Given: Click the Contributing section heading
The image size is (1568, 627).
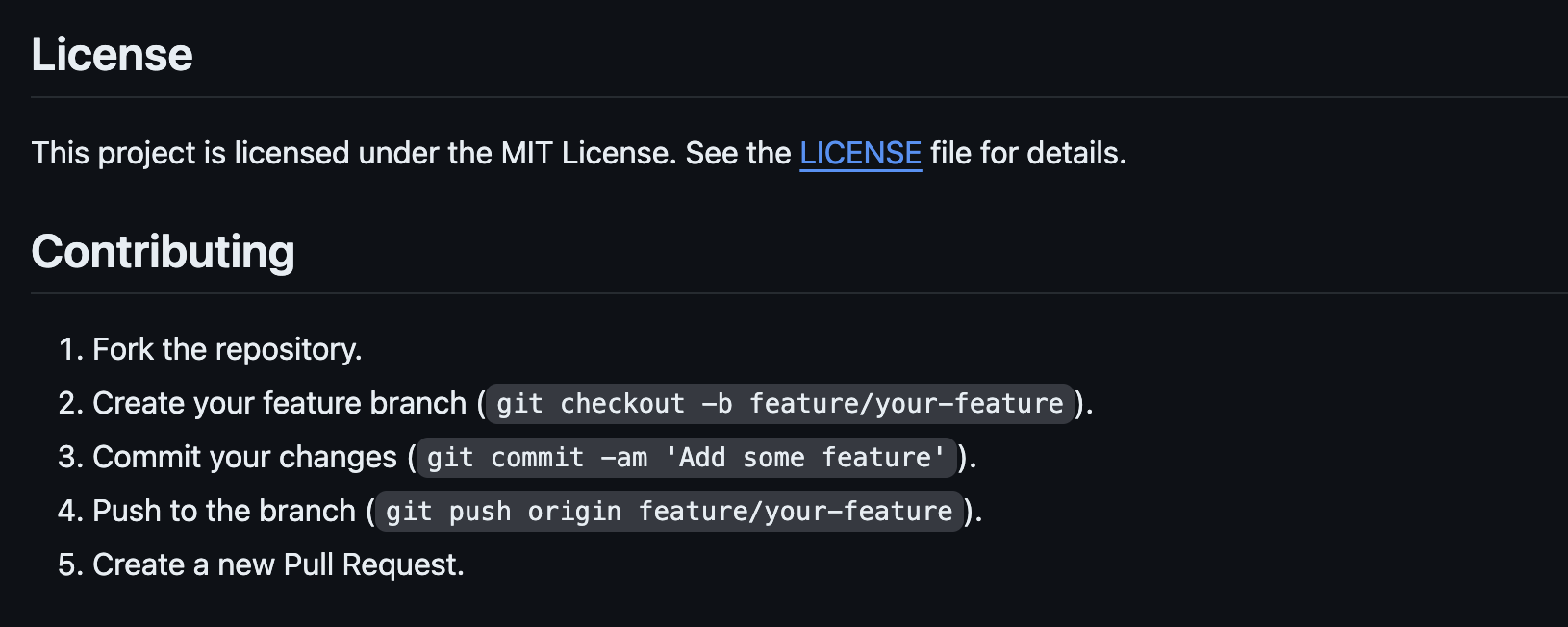Looking at the screenshot, I should [163, 252].
